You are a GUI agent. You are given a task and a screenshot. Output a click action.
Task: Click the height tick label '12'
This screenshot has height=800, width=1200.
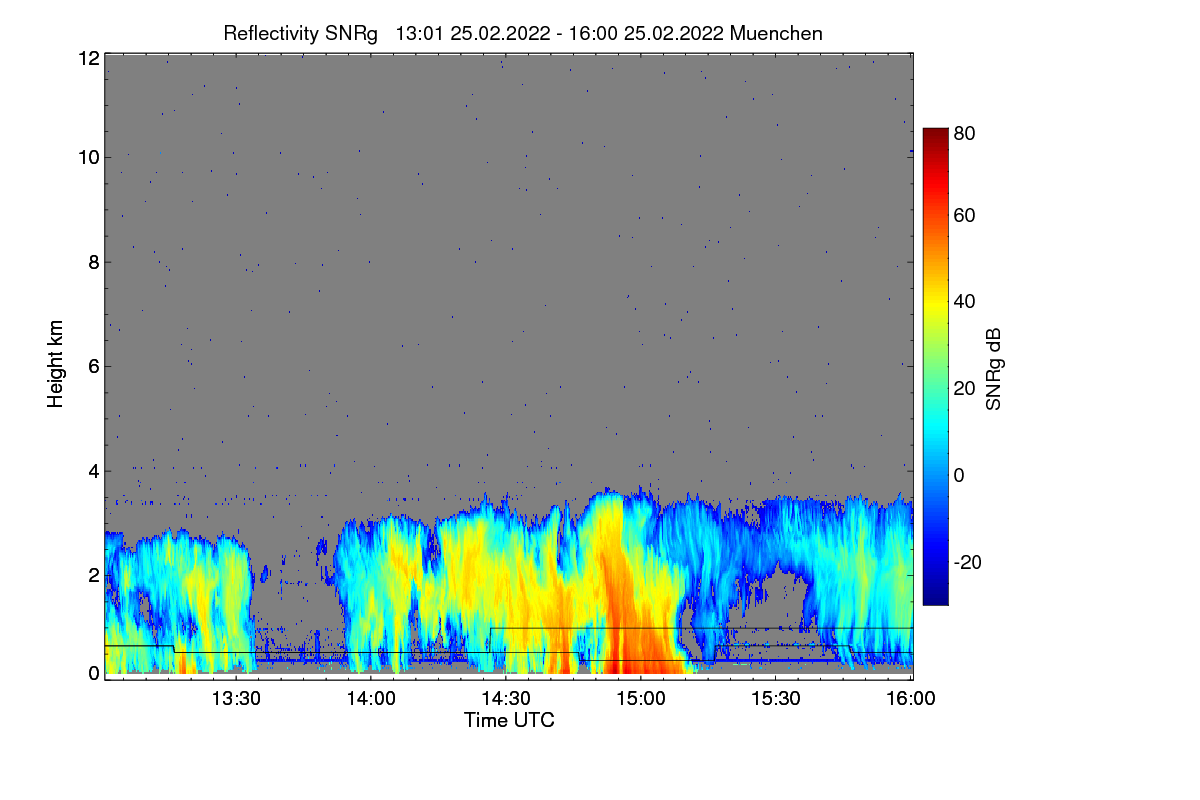[88, 58]
